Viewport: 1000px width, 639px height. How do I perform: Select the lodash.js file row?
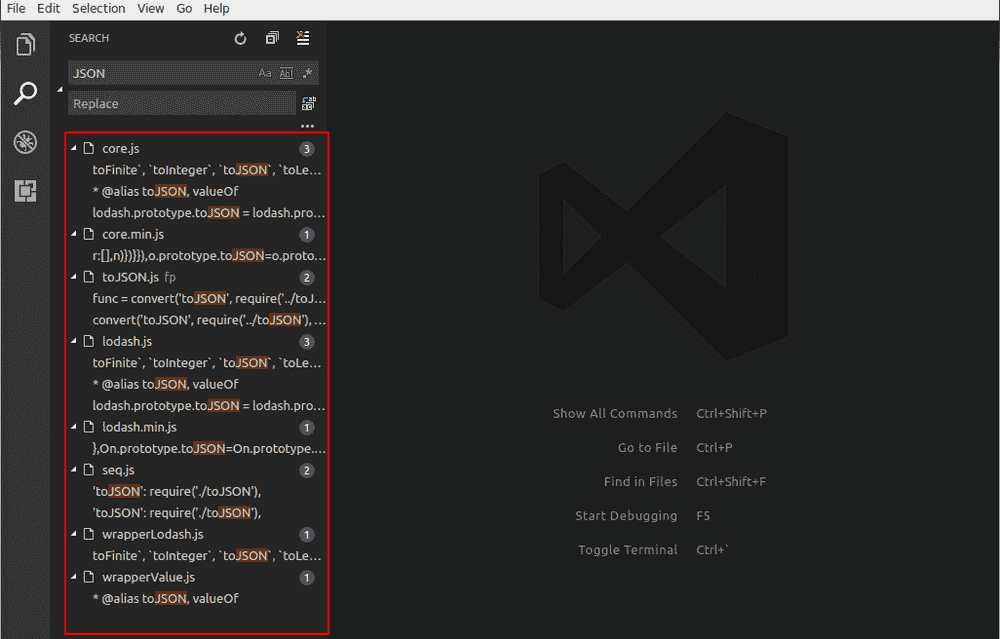click(196, 341)
